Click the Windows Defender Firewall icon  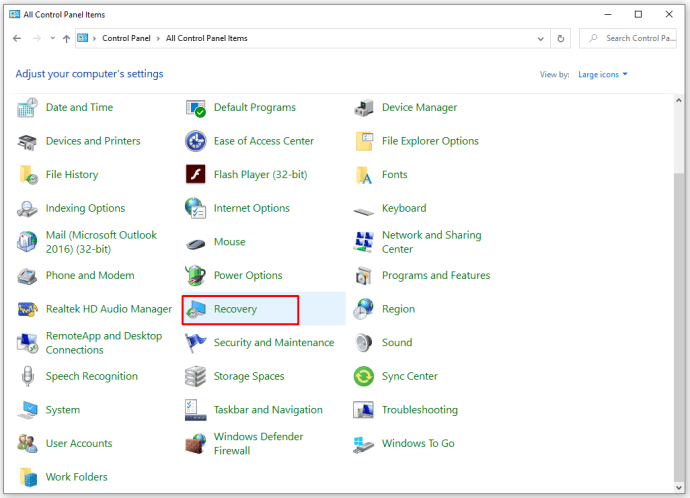[x=195, y=443]
